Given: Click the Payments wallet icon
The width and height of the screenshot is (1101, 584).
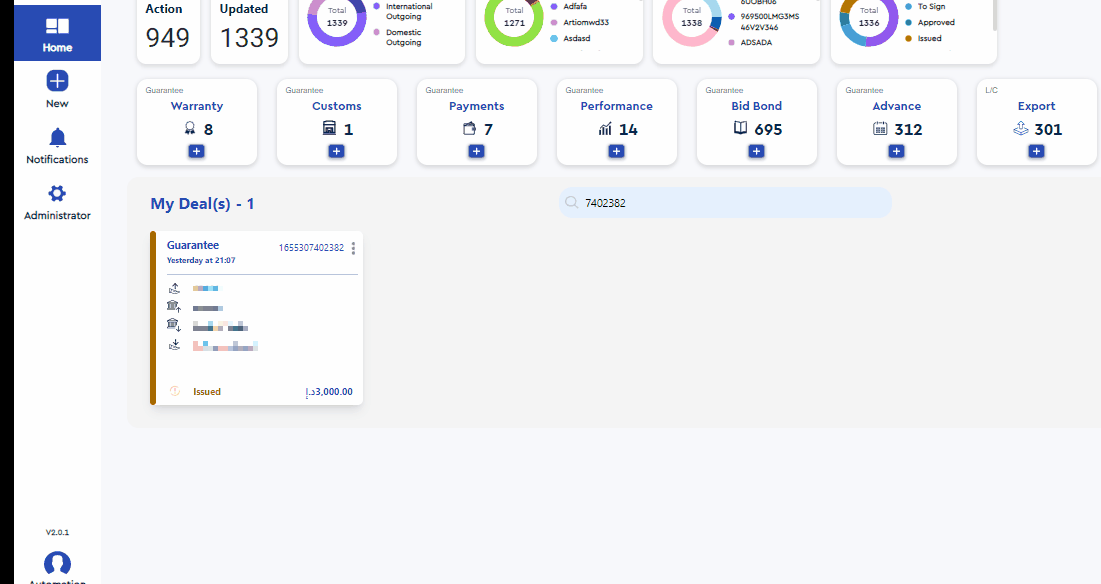Looking at the screenshot, I should click(469, 128).
